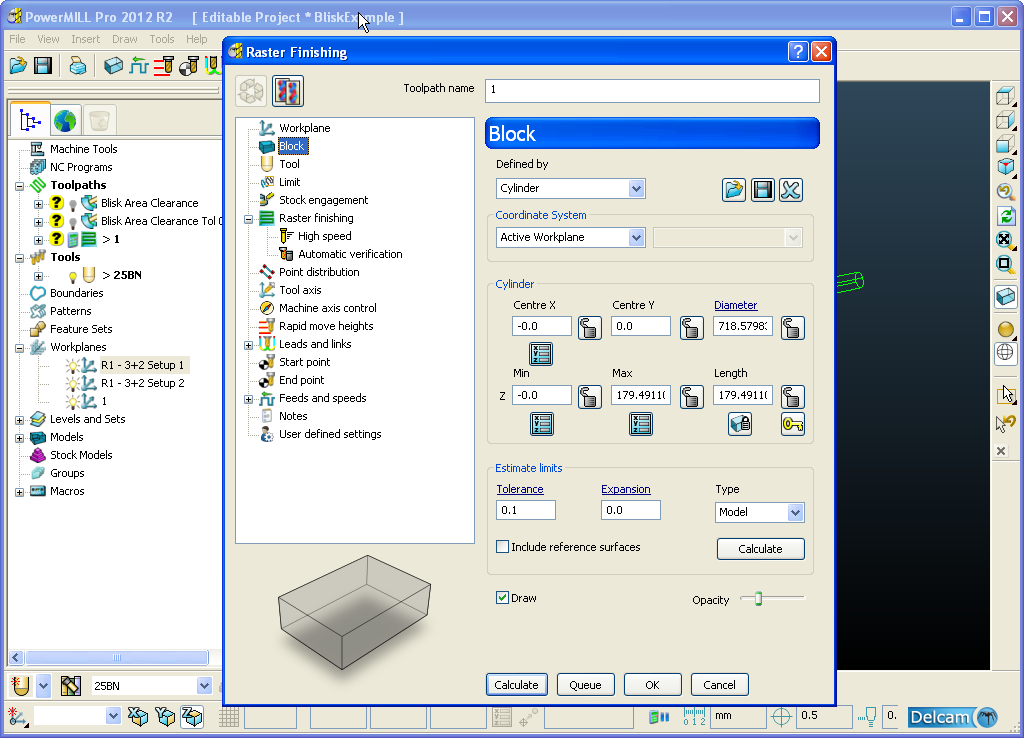Open the Tools menu
1024x738 pixels.
pyautogui.click(x=162, y=39)
